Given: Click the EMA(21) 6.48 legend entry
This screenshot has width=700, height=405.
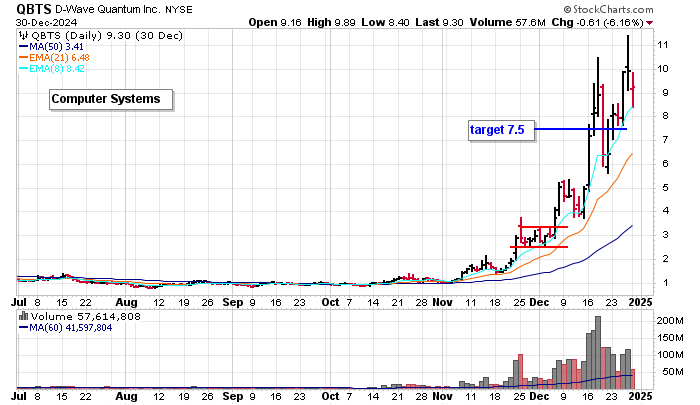Looking at the screenshot, I should 54,58.
